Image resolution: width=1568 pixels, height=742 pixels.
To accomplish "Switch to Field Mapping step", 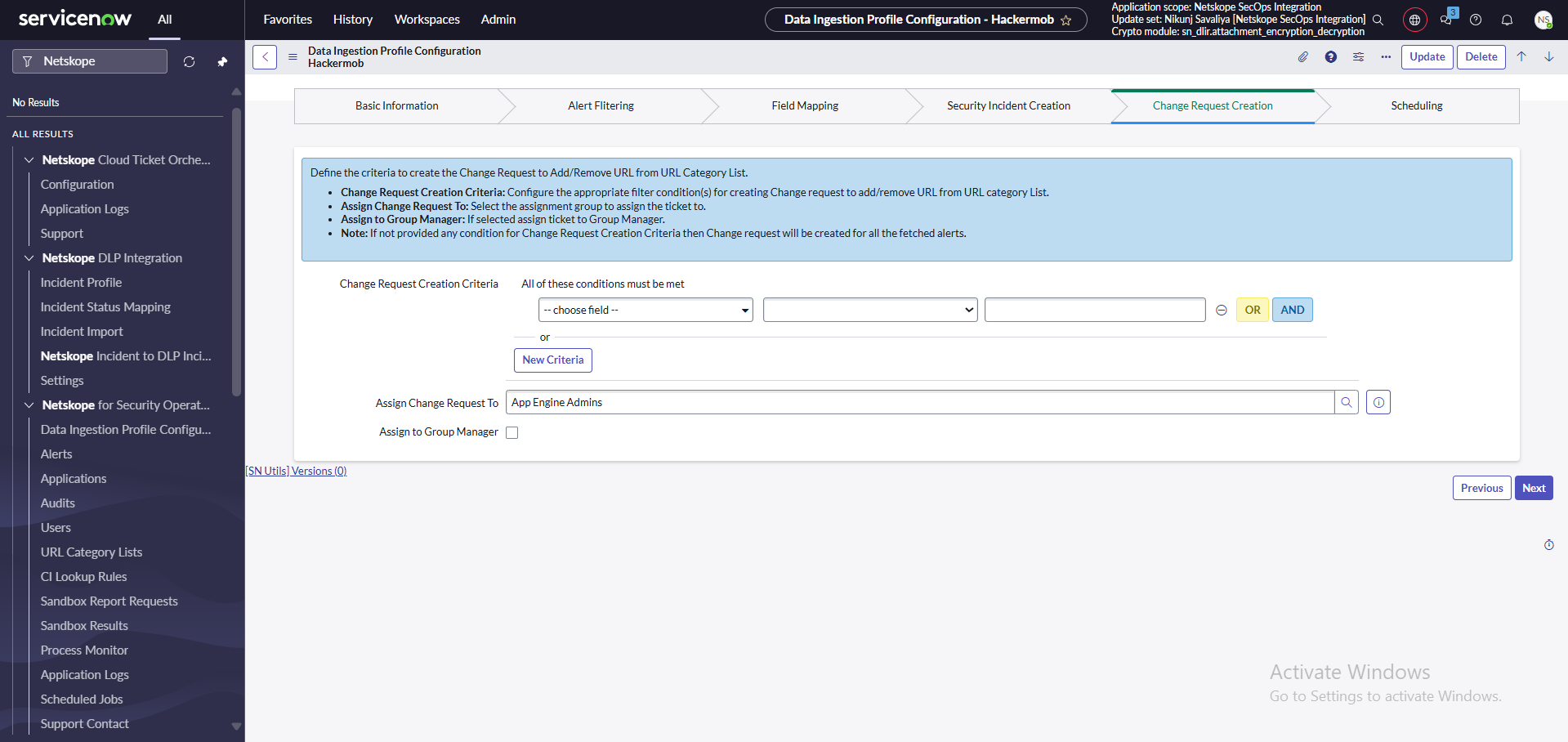I will click(x=806, y=106).
